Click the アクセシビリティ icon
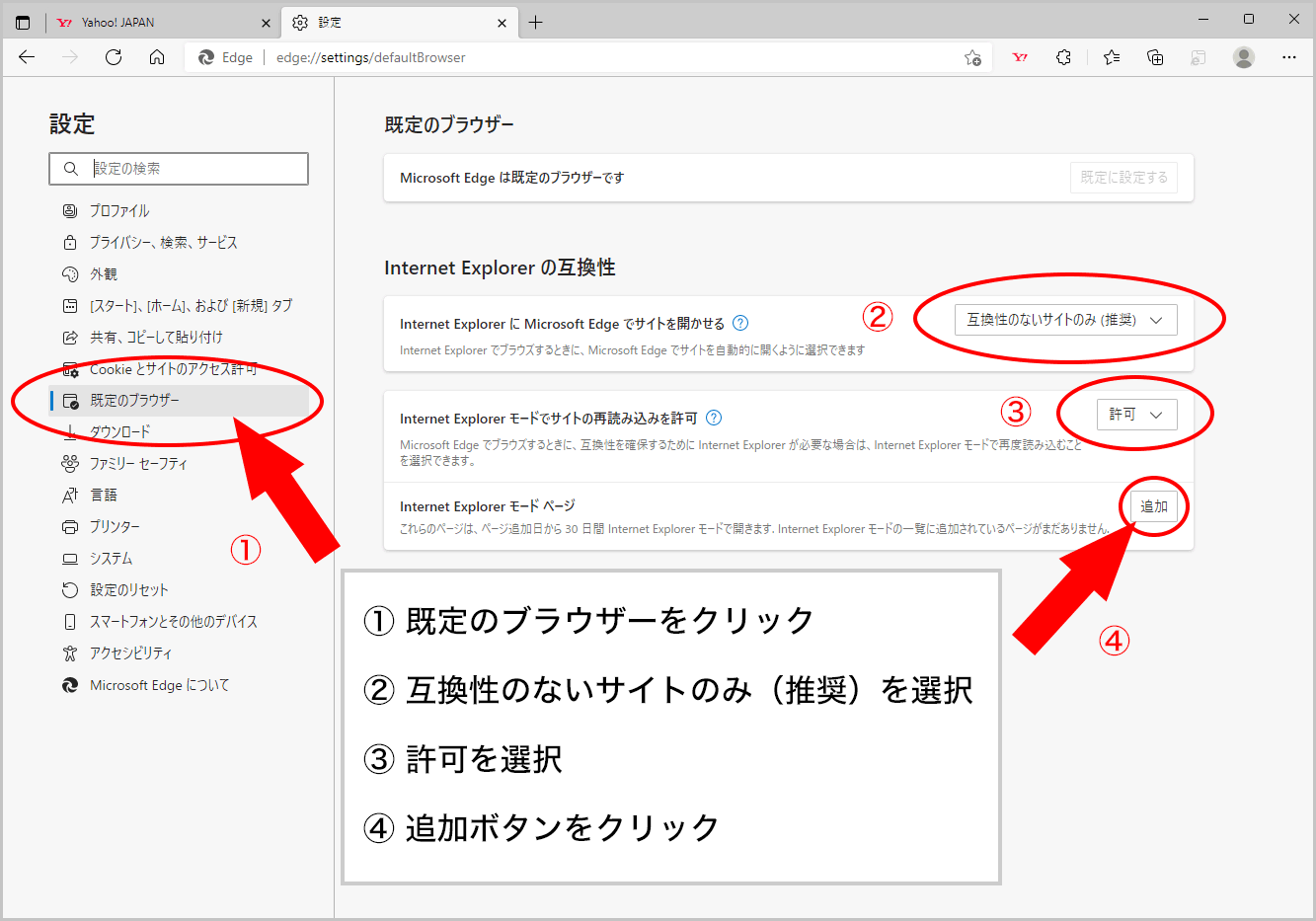This screenshot has height=921, width=1316. point(70,652)
